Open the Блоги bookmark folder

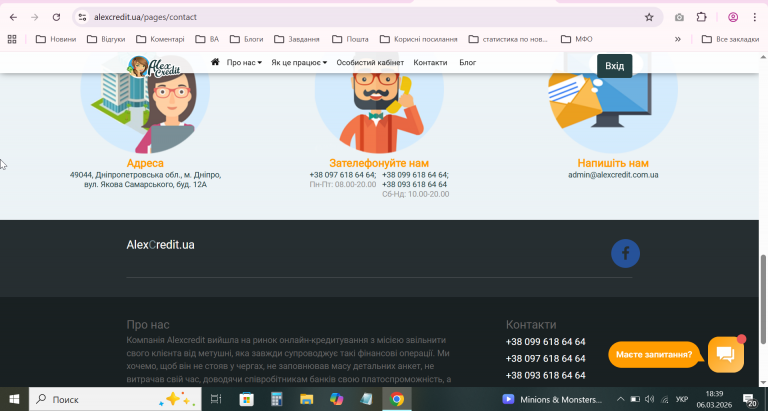coord(246,39)
